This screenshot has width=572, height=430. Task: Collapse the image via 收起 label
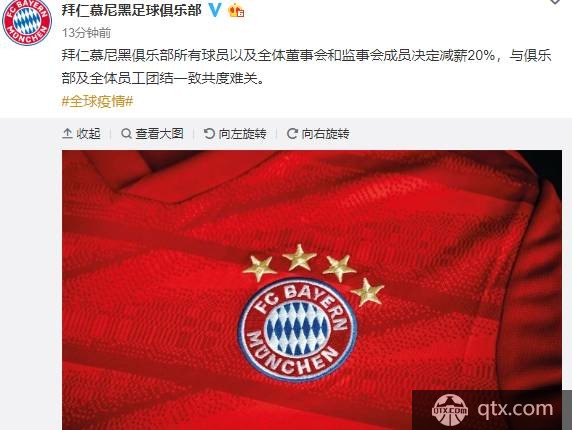click(x=88, y=133)
